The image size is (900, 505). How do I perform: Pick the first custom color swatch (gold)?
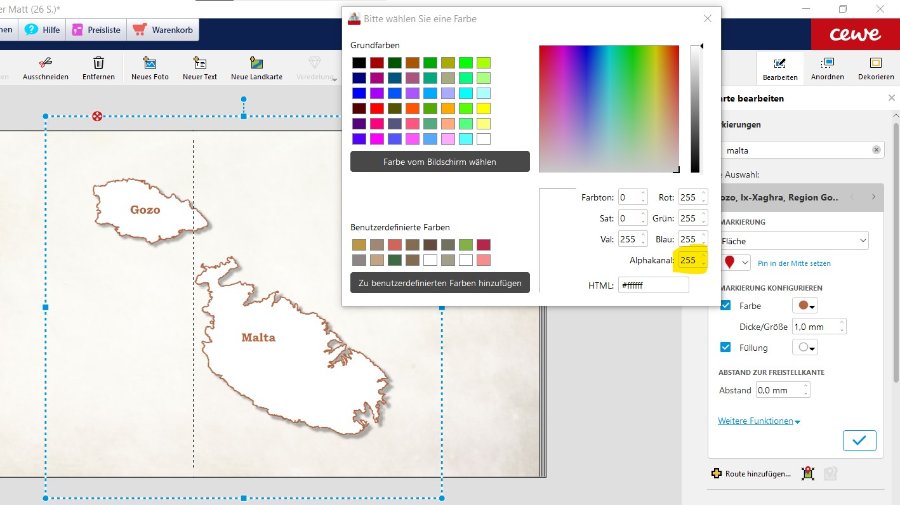click(x=359, y=245)
